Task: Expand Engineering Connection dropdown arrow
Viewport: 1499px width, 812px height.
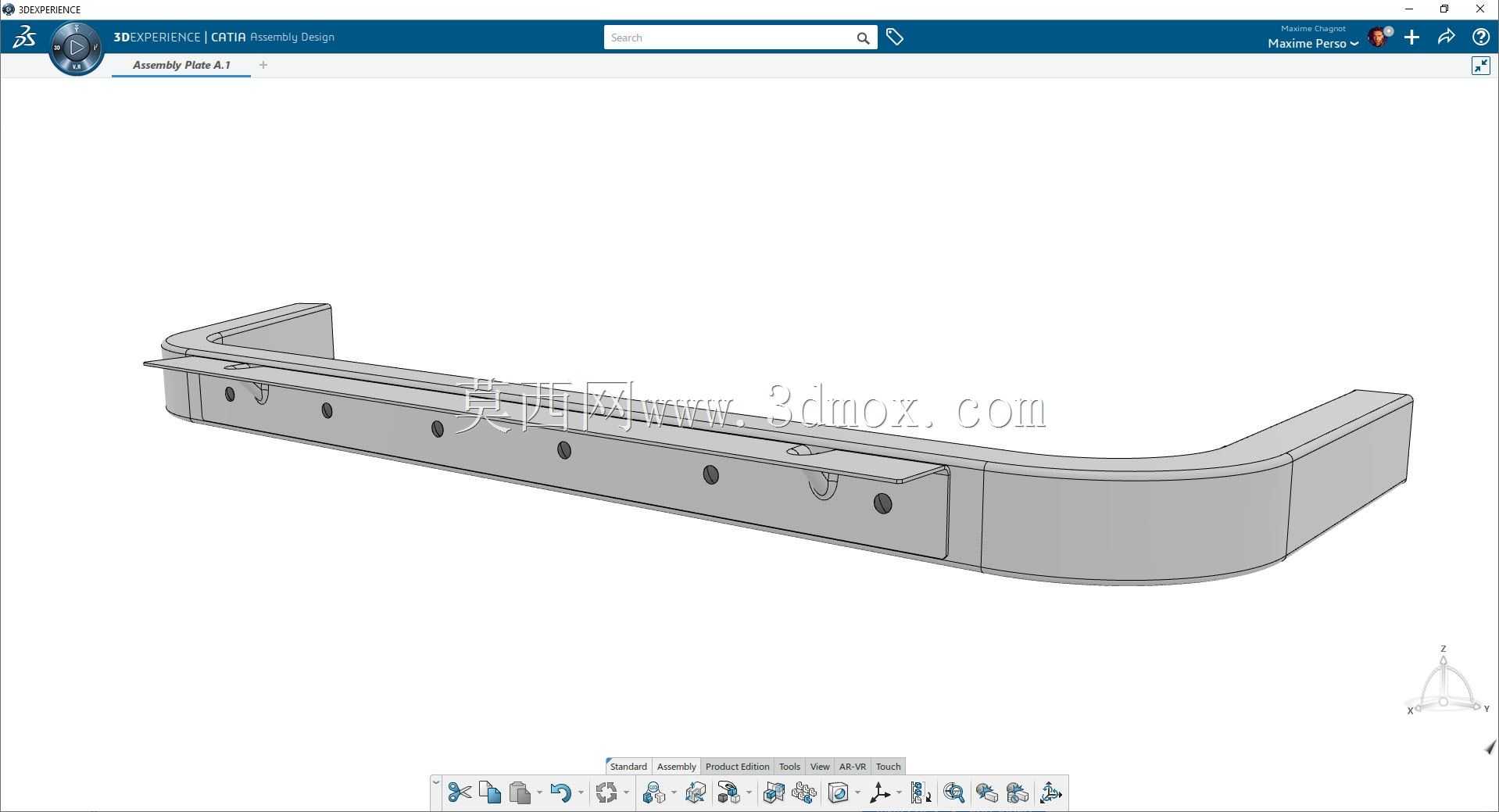Action: point(674,793)
